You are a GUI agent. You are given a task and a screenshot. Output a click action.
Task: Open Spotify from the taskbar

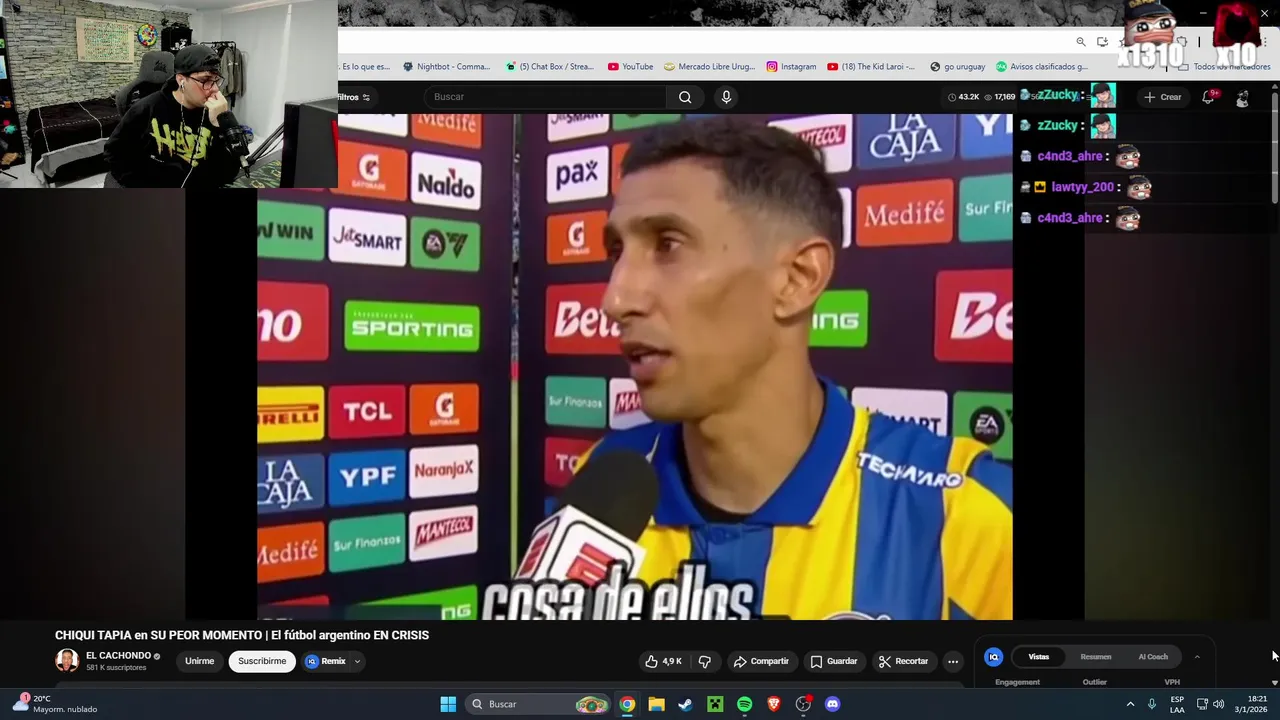tap(744, 704)
